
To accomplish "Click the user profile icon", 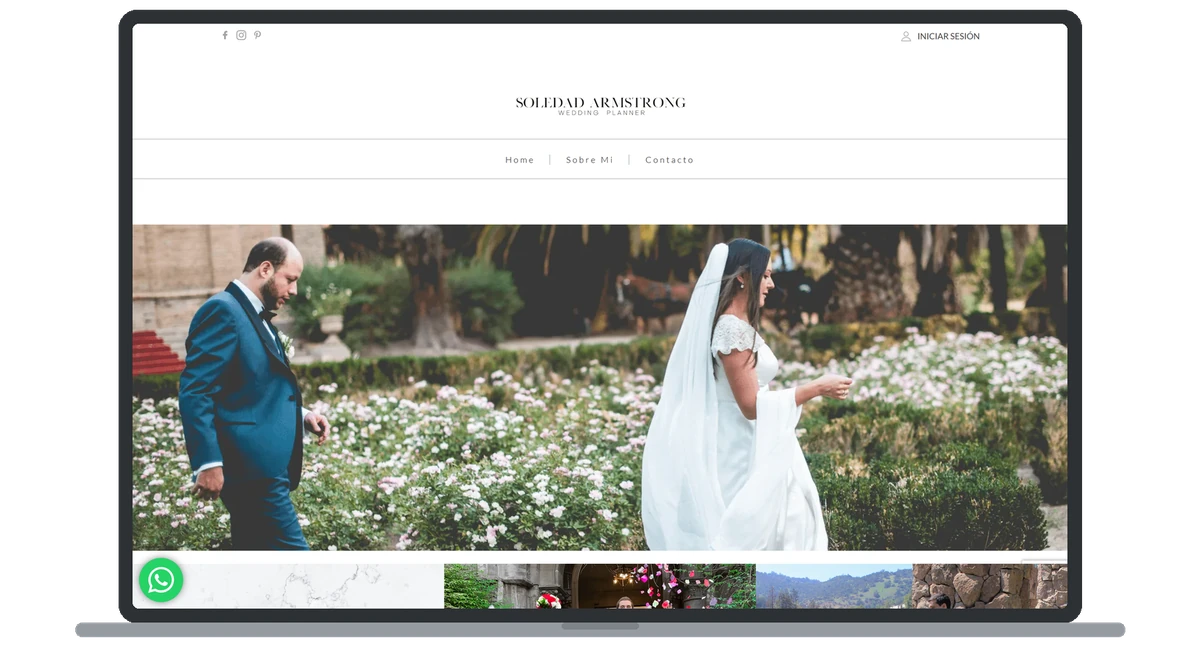I will pos(906,36).
